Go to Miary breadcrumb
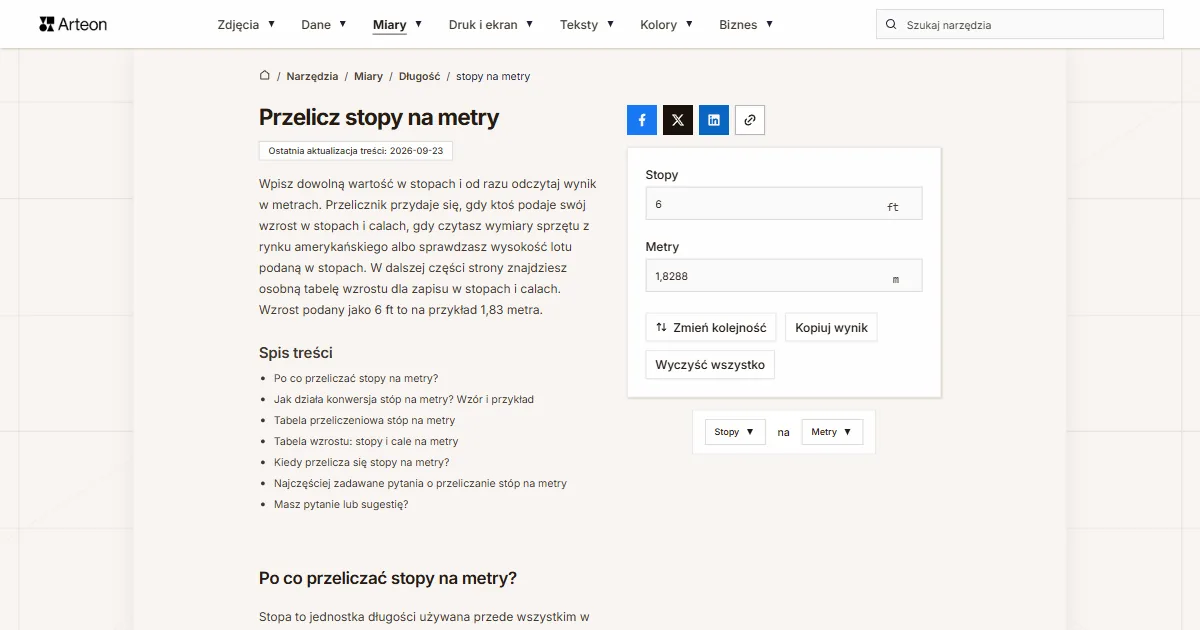Image resolution: width=1200 pixels, height=630 pixels. (x=368, y=76)
